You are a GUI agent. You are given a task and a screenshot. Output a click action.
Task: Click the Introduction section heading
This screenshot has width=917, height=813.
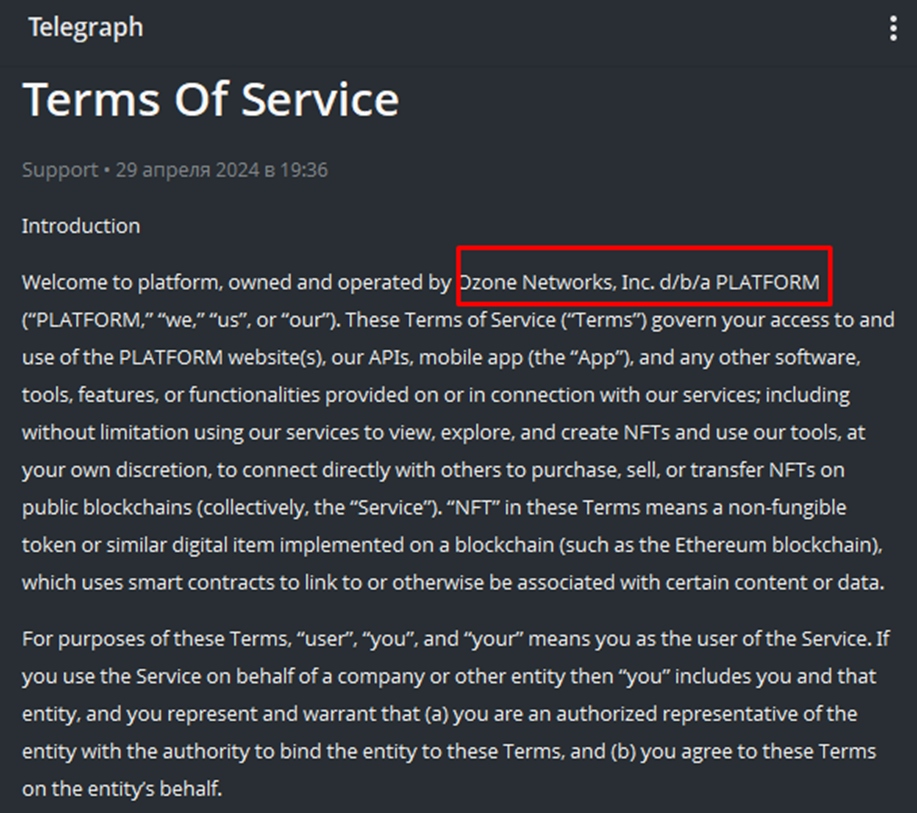[x=81, y=226]
